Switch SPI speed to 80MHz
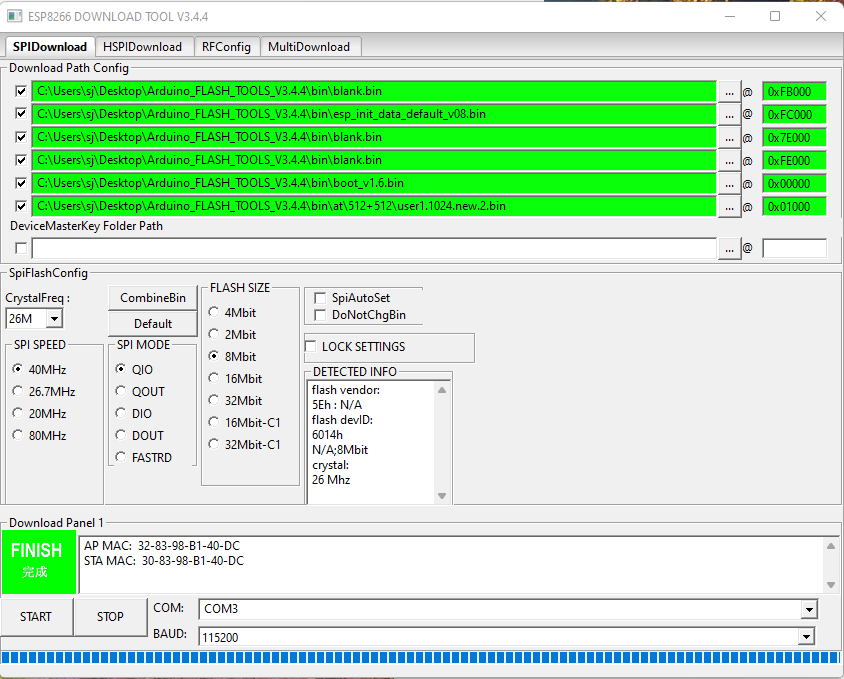 click(17, 435)
